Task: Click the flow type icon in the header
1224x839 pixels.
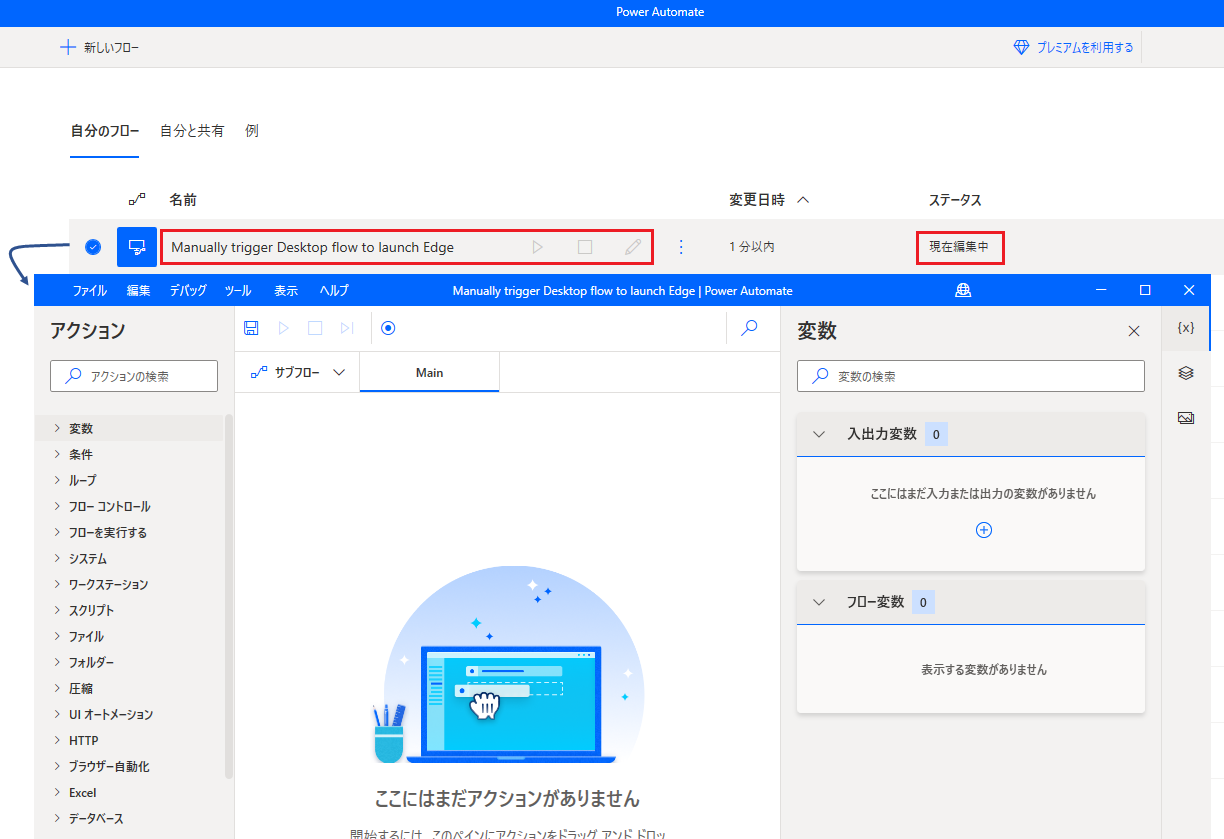Action: [137, 200]
